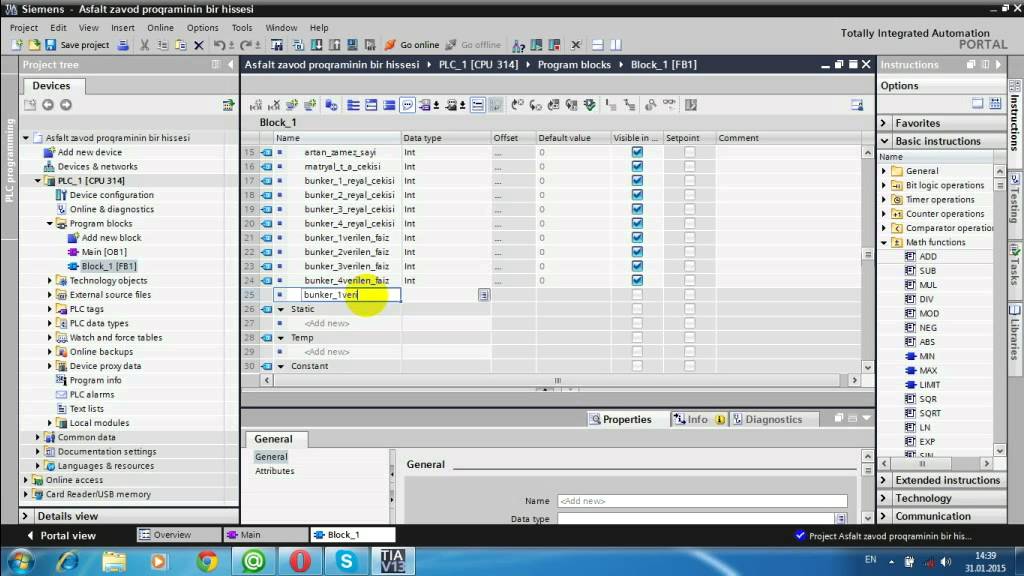Screen dimensions: 1024x576
Task: Click the cut scissors icon
Action: [144, 45]
